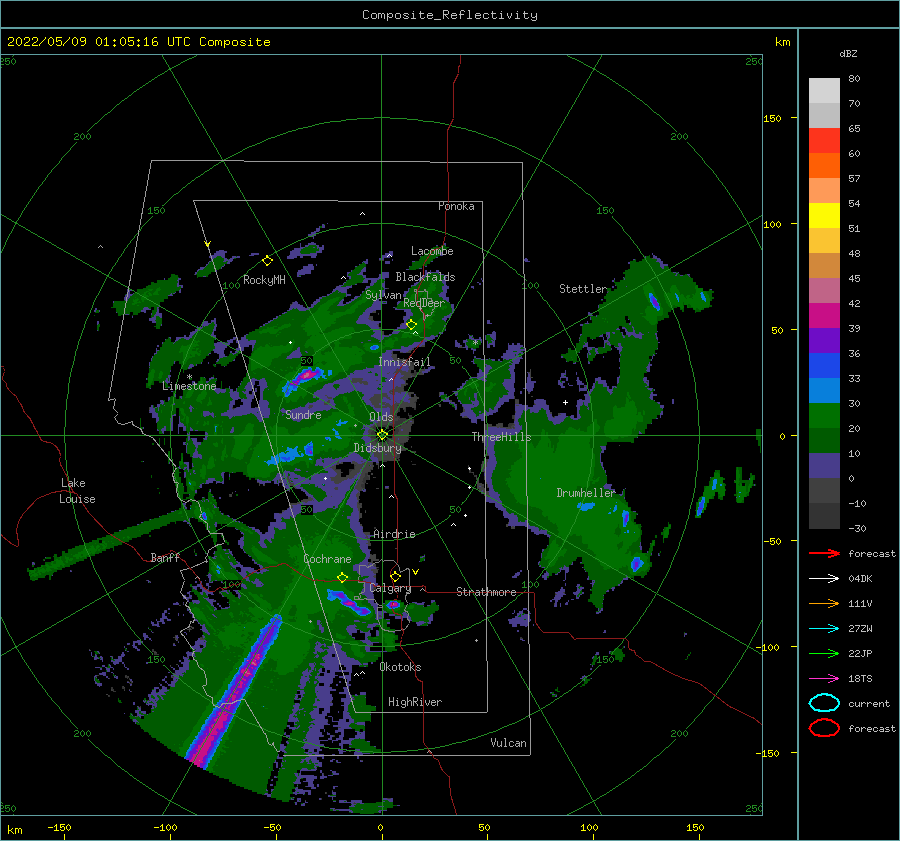Viewport: 900px width, 841px height.
Task: Choose the green 22JP arrow icon
Action: 824,653
